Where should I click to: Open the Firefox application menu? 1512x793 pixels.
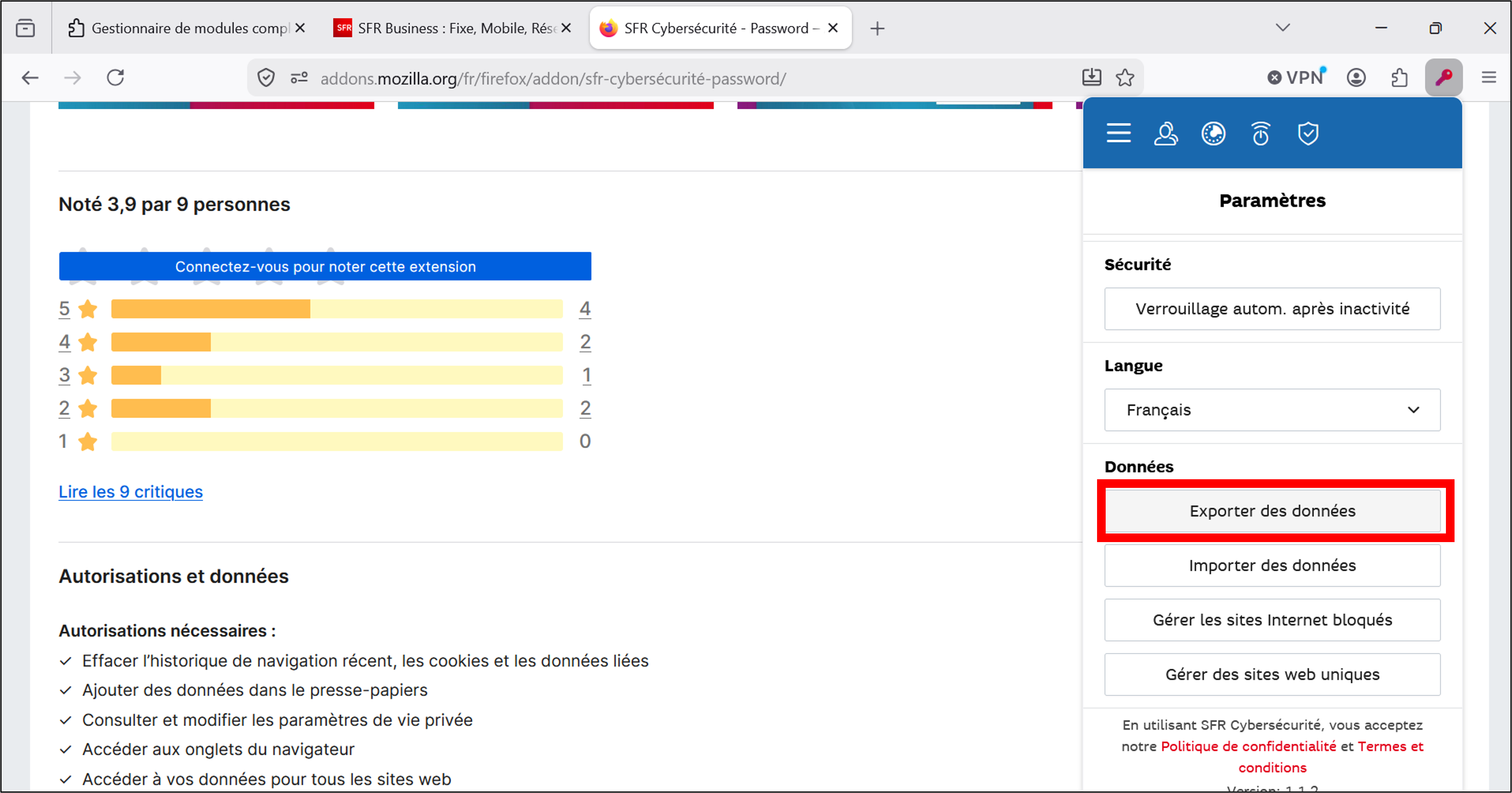[x=1489, y=78]
